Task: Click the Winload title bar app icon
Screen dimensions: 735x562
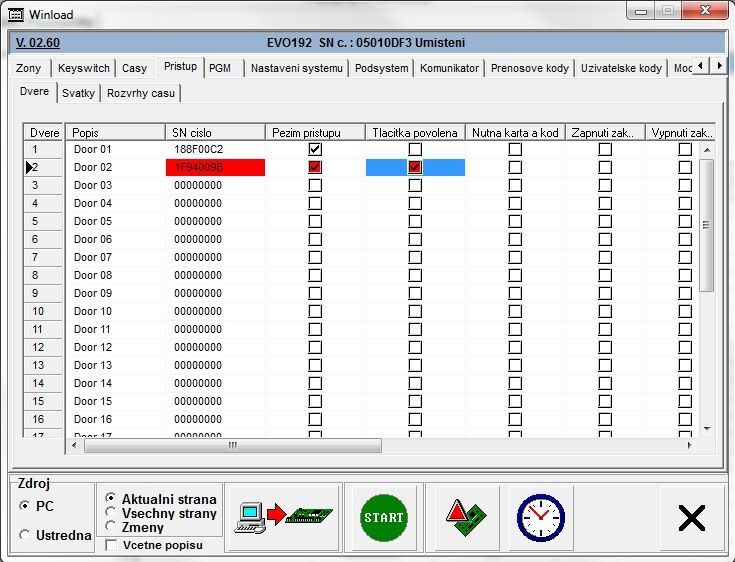Action: click(x=15, y=15)
